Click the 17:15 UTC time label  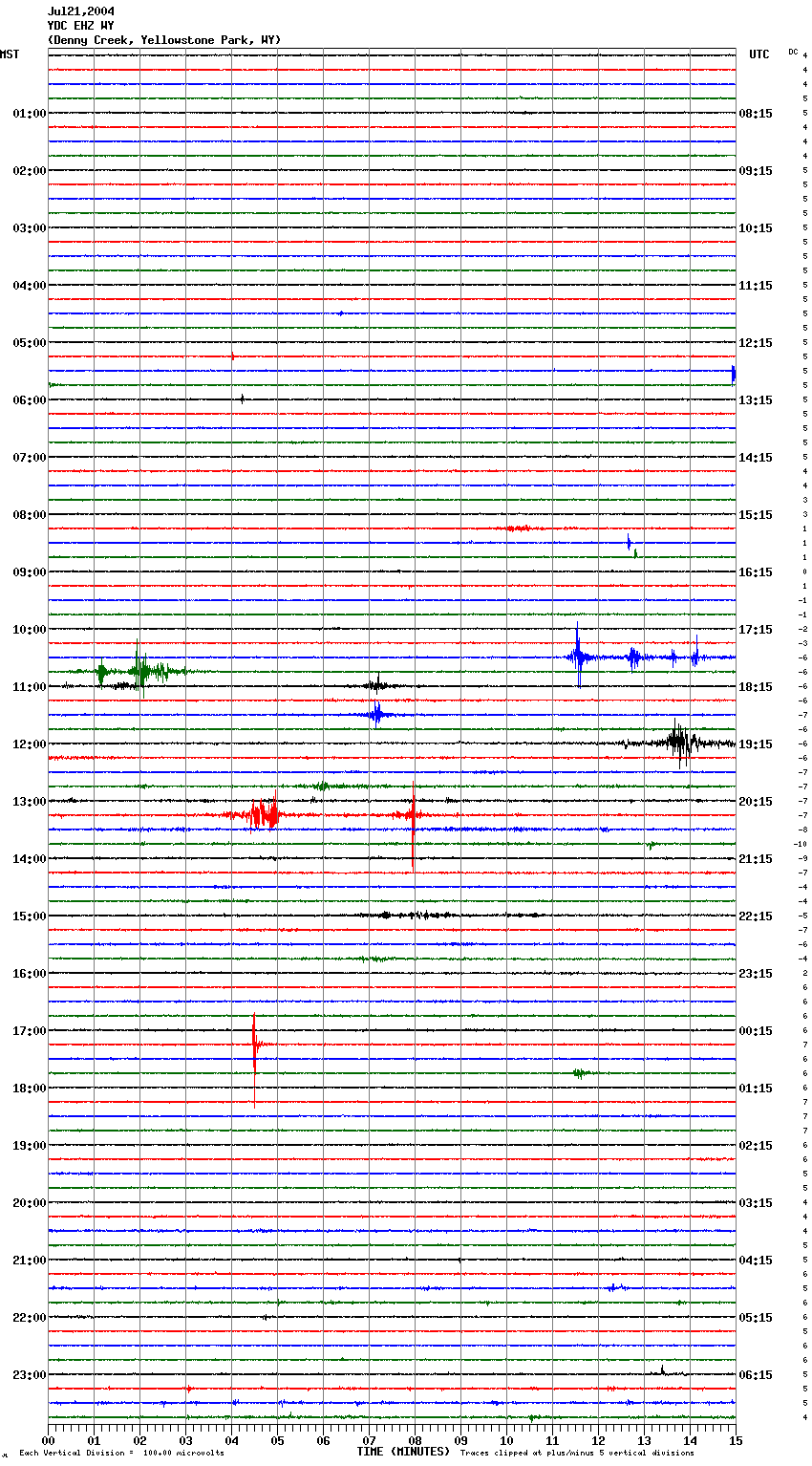pyautogui.click(x=756, y=630)
